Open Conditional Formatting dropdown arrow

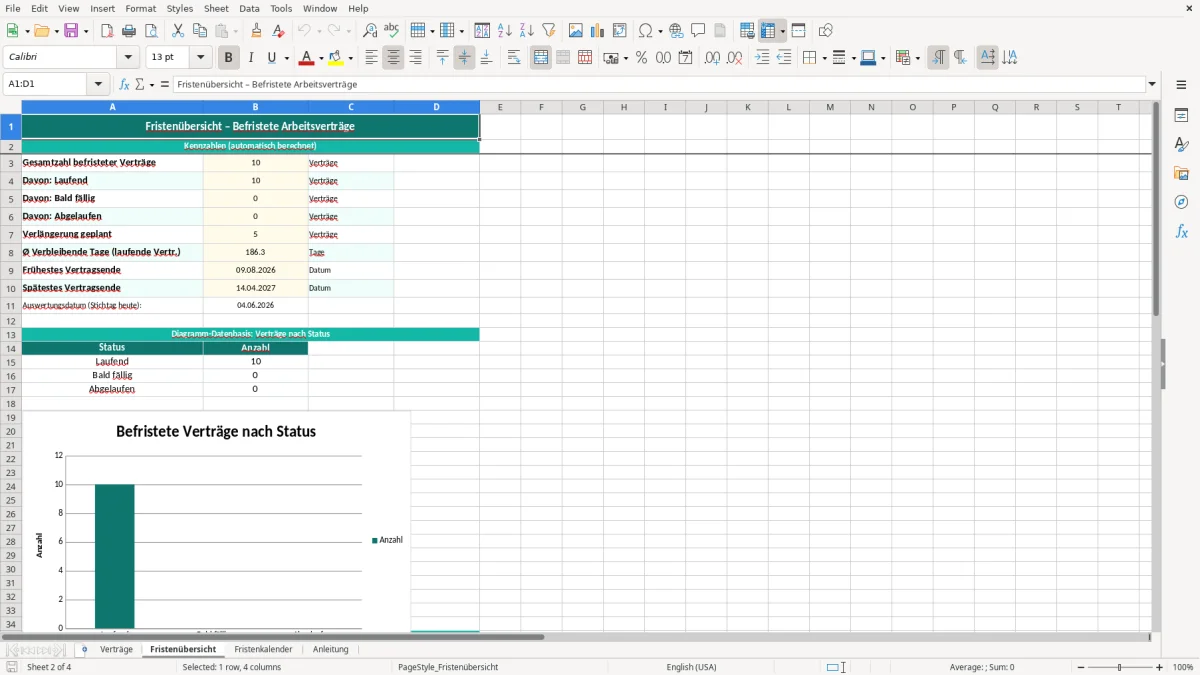click(x=917, y=59)
